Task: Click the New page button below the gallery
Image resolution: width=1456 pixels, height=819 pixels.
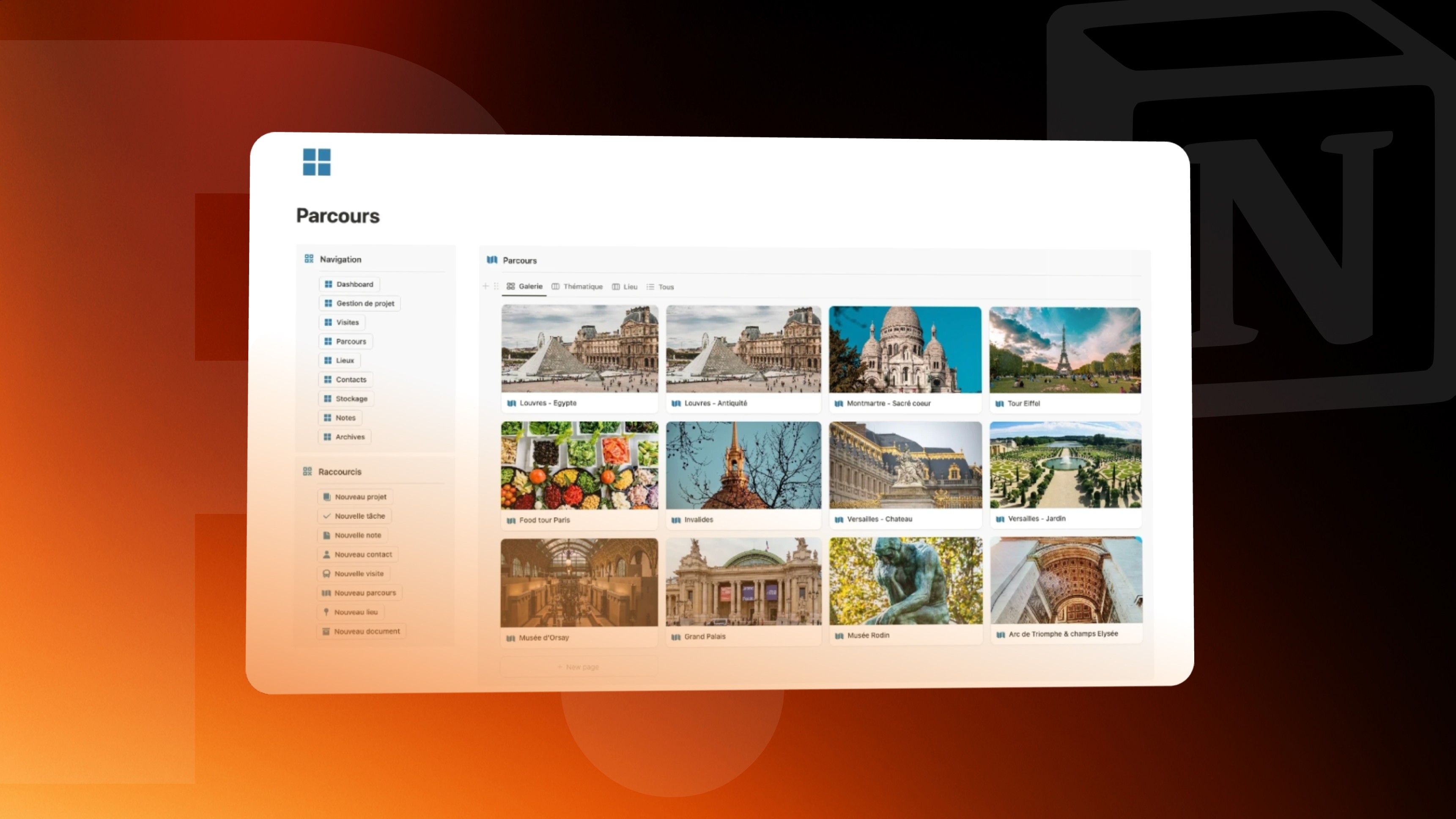Action: [578, 667]
